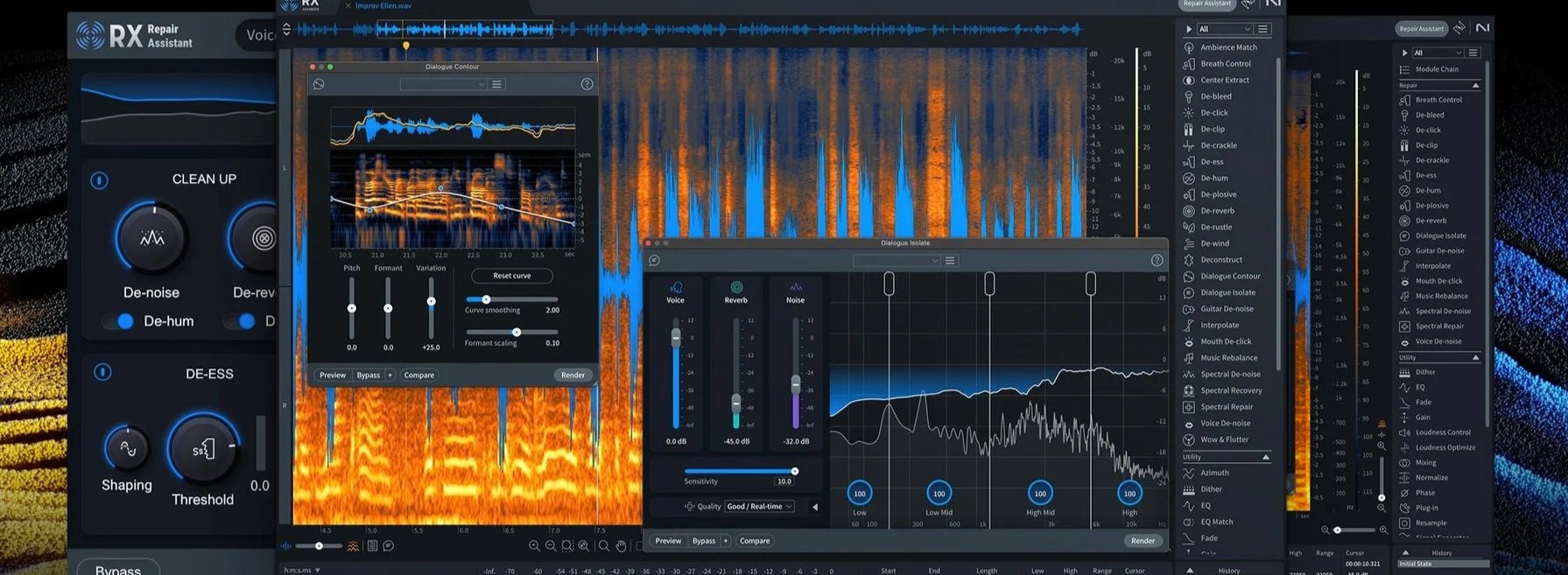This screenshot has width=1568, height=575.
Task: Click the Low Mid band gain knob
Action: [939, 494]
